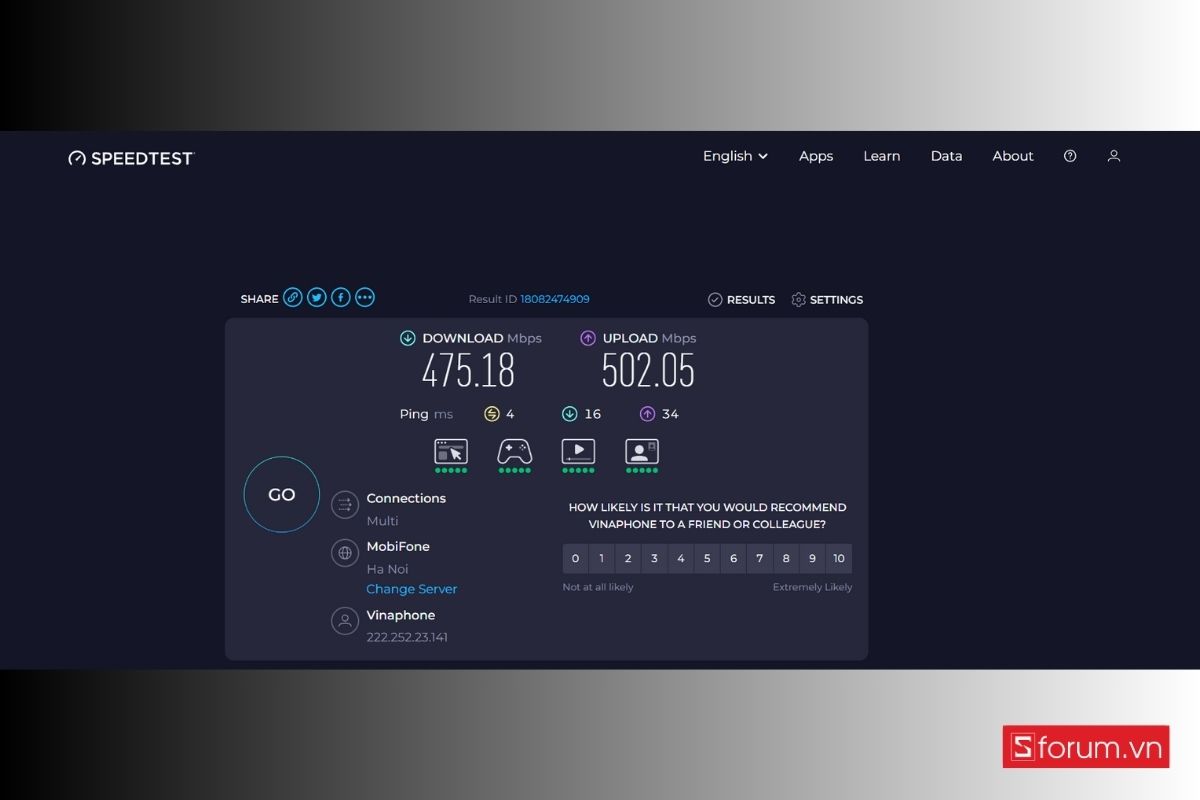Screen dimensions: 1200x800
Task: Click the idle ping icon showing 4
Action: [491, 414]
